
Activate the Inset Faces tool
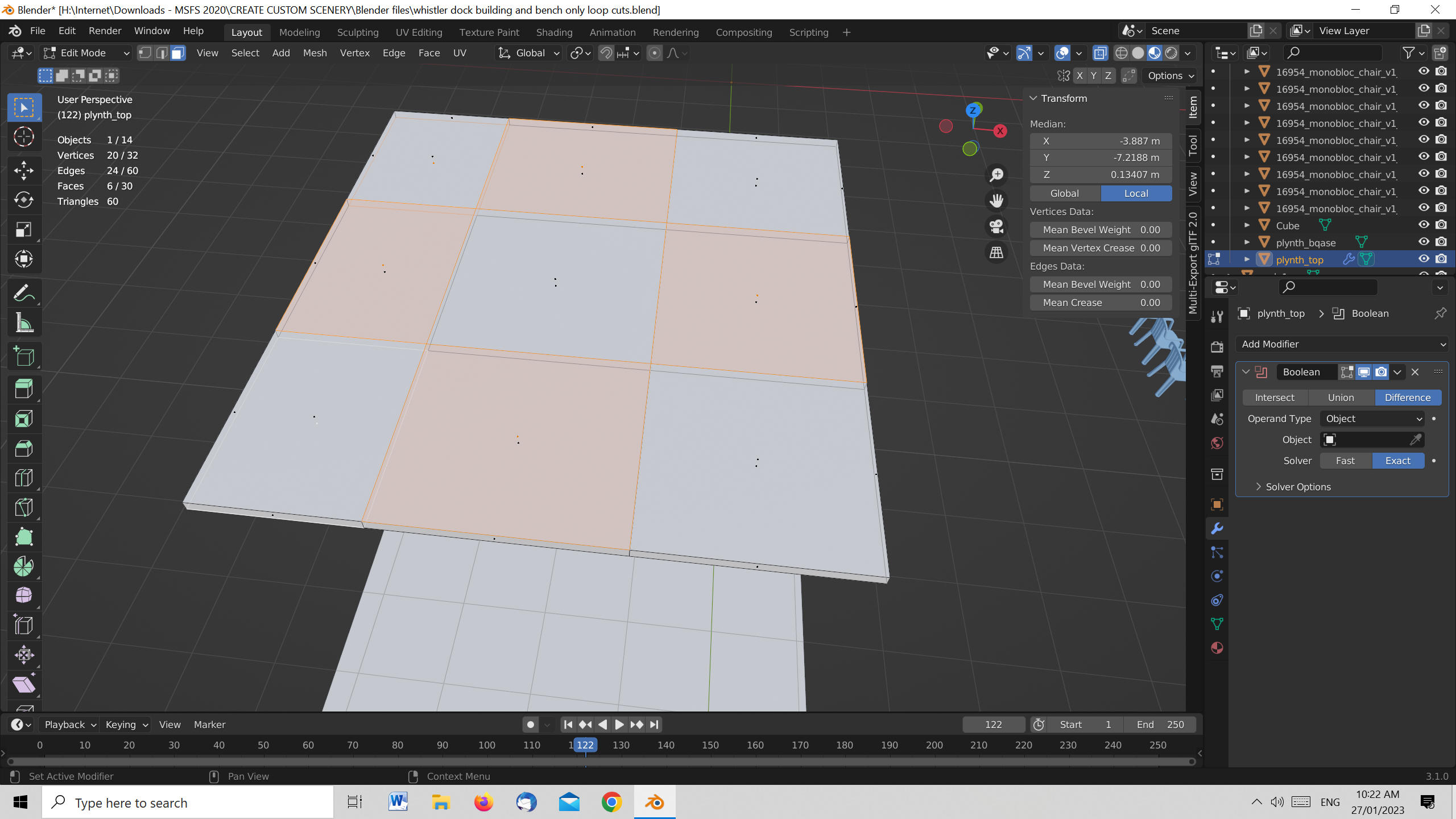tap(24, 419)
